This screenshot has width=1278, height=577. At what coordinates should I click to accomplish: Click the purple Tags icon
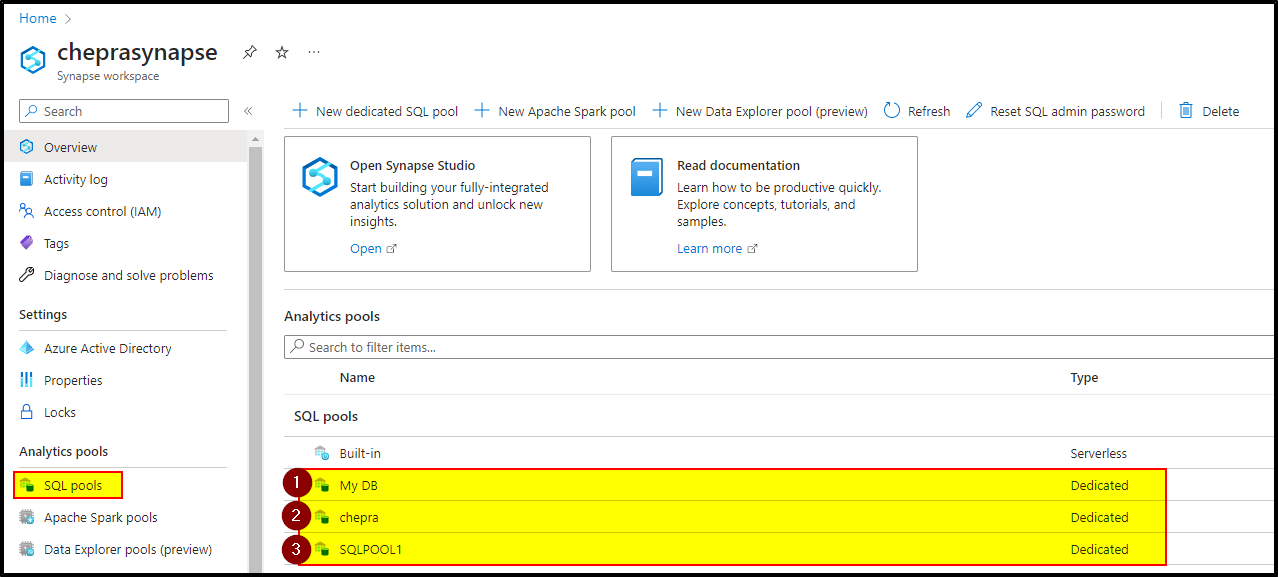pos(27,243)
